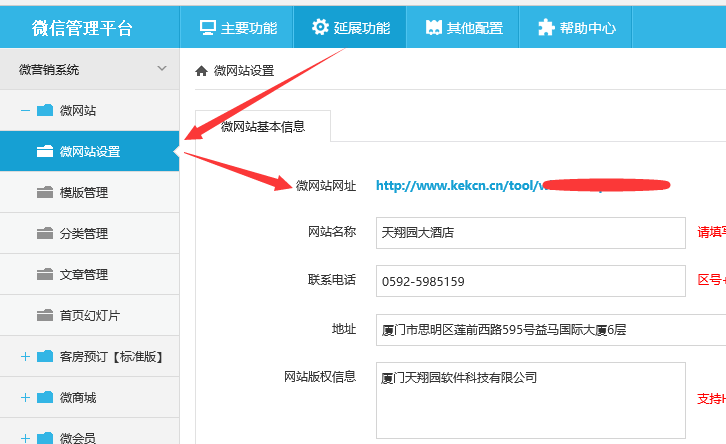Switch to the 微网站基本信息 tab
The width and height of the screenshot is (726, 444).
tap(262, 127)
